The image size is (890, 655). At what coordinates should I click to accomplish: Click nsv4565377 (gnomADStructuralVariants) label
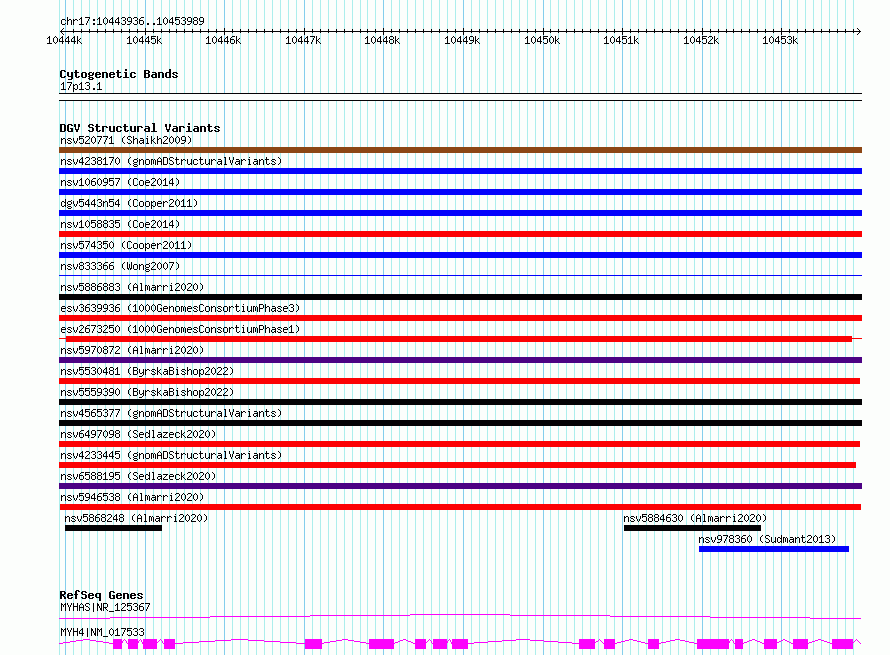pos(171,413)
